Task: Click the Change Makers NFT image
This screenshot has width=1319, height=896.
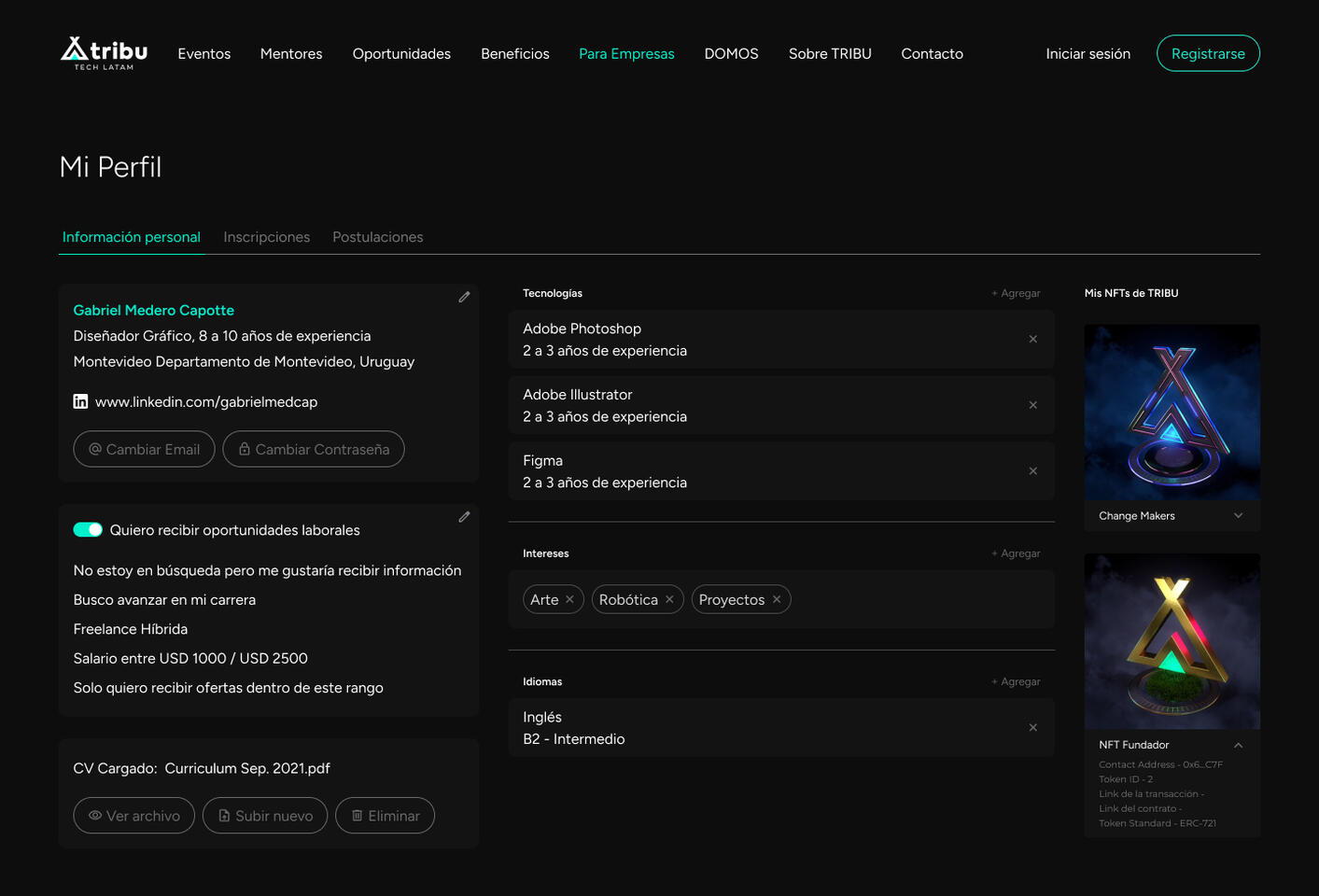Action: pos(1172,412)
